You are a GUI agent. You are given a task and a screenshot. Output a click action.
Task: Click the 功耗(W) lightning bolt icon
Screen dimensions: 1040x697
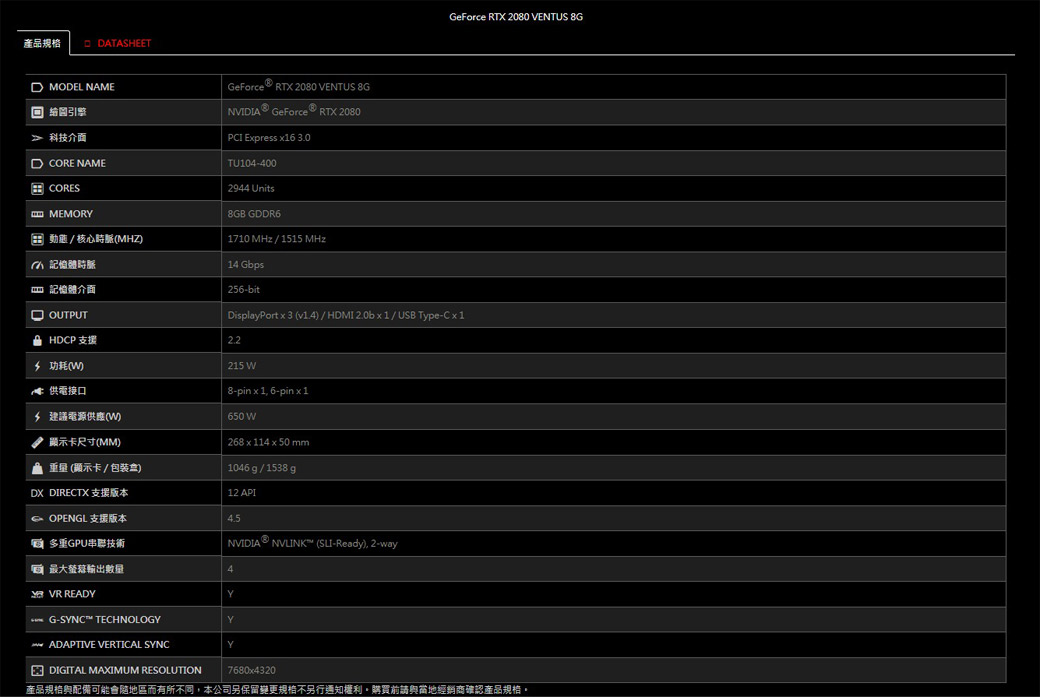click(37, 366)
